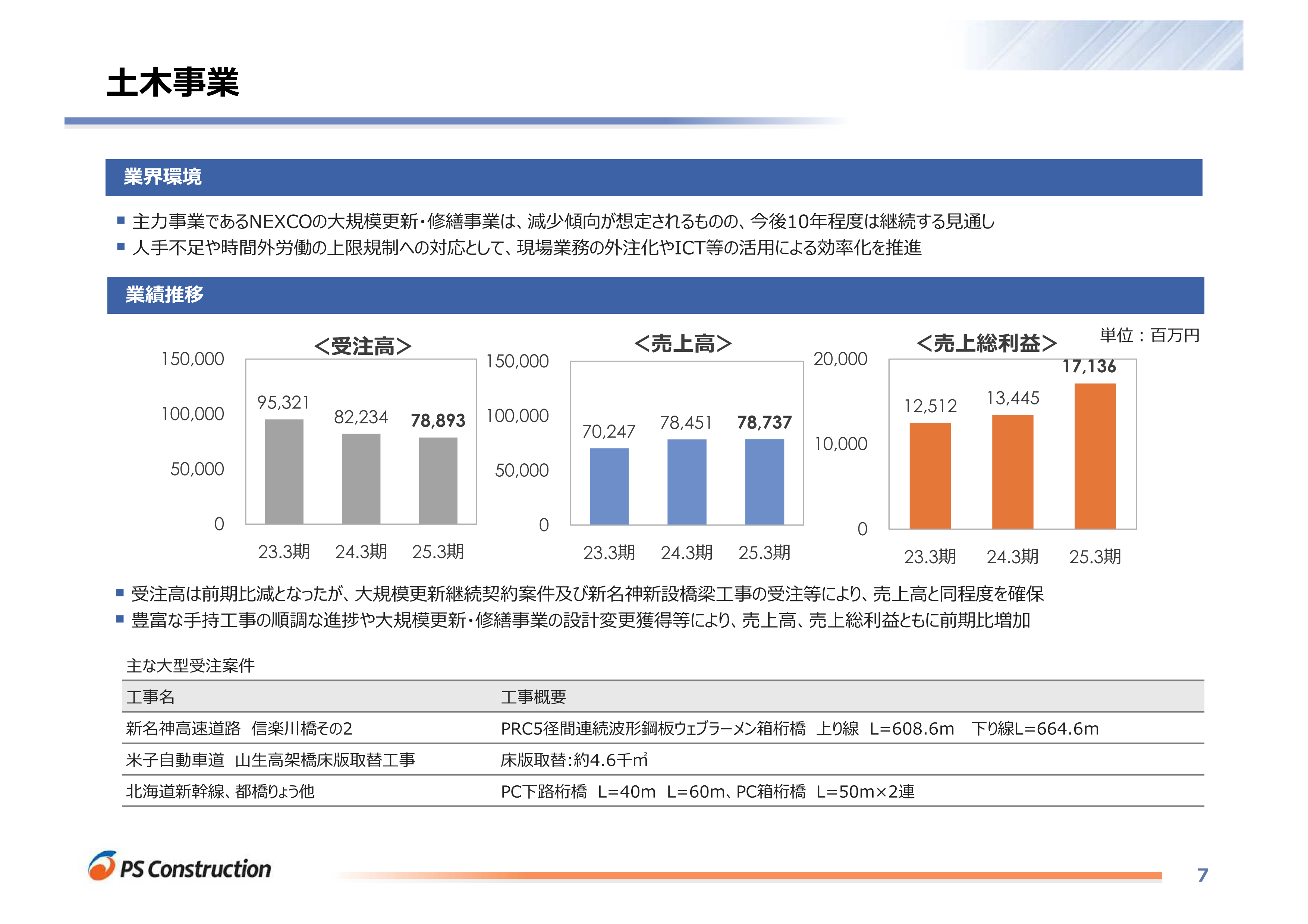Select the 米子自動車道 山生高架橋床版取替工事 cell
Screen dimensions: 1308x924
271,760
